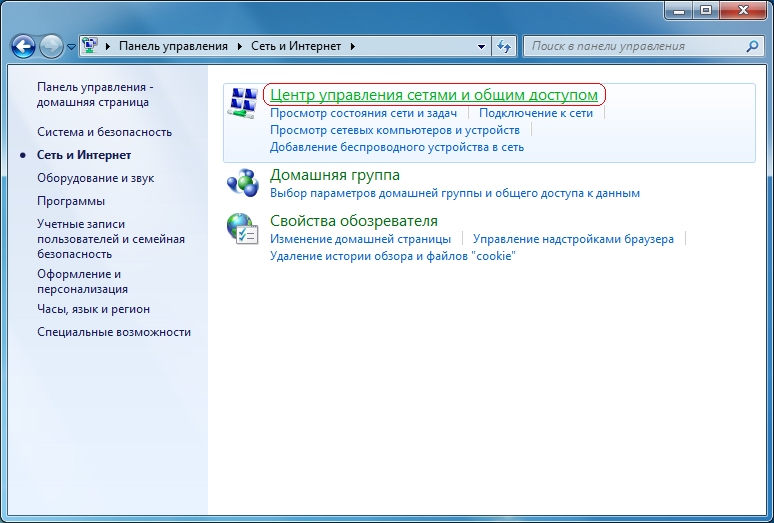Click the Back navigation arrow button
This screenshot has width=774, height=523.
pyautogui.click(x=23, y=46)
